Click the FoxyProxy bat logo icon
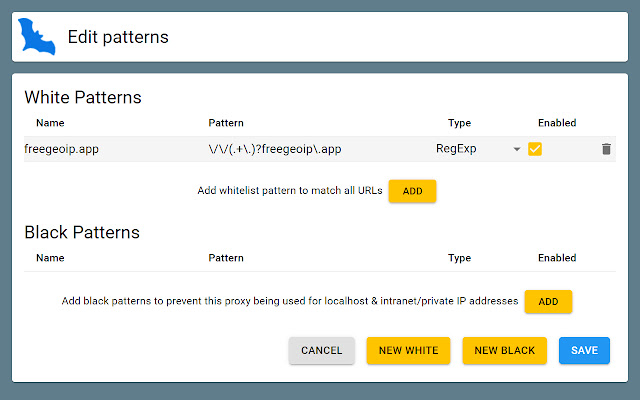The width and height of the screenshot is (640, 400). 37,37
